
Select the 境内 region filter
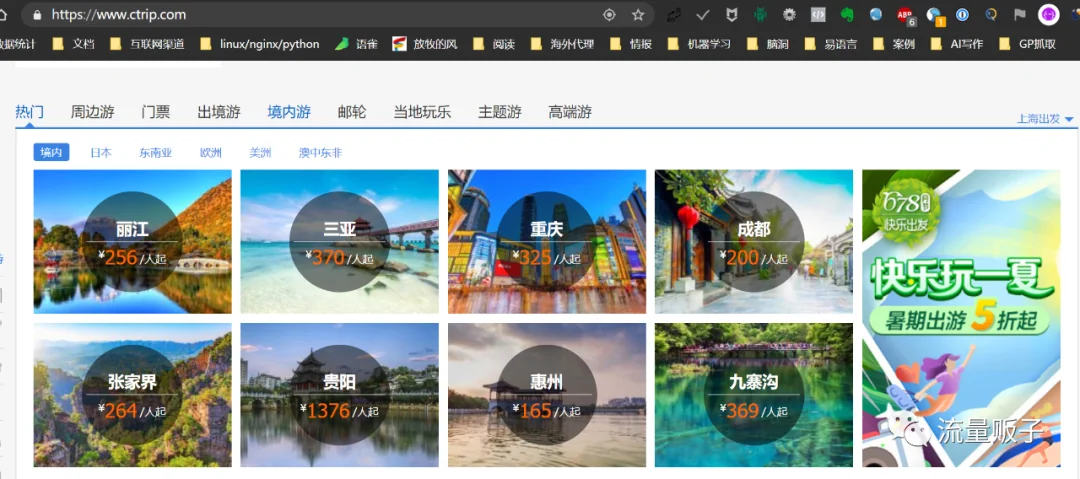pyautogui.click(x=52, y=152)
